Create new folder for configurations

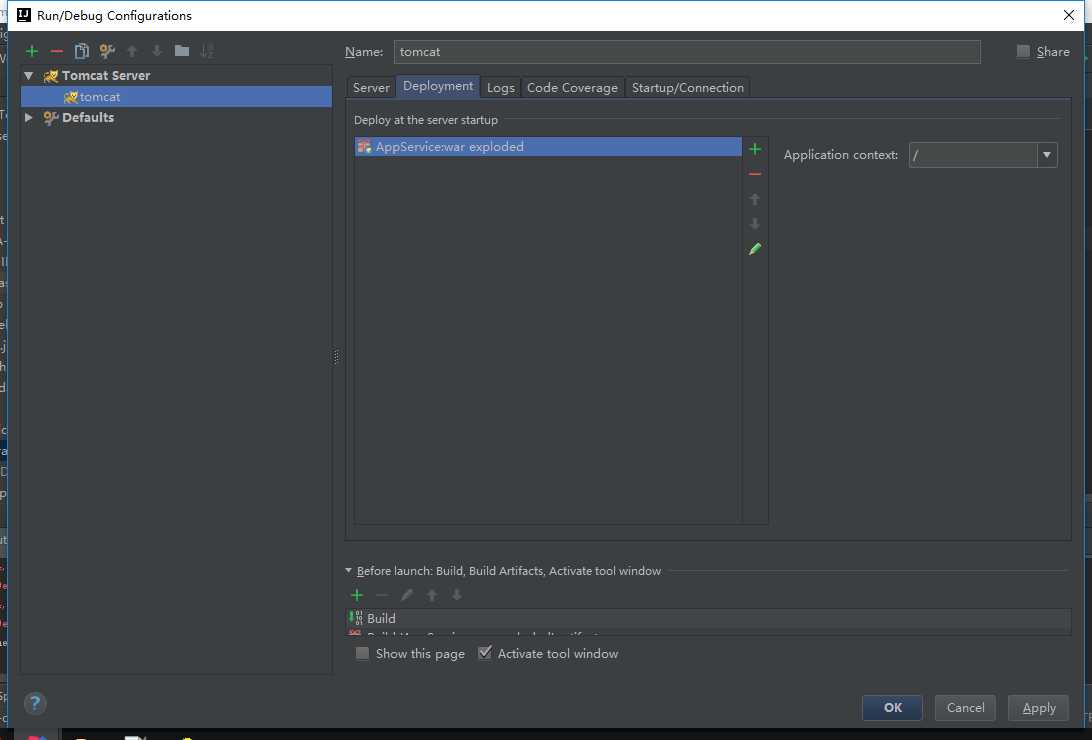coord(182,50)
